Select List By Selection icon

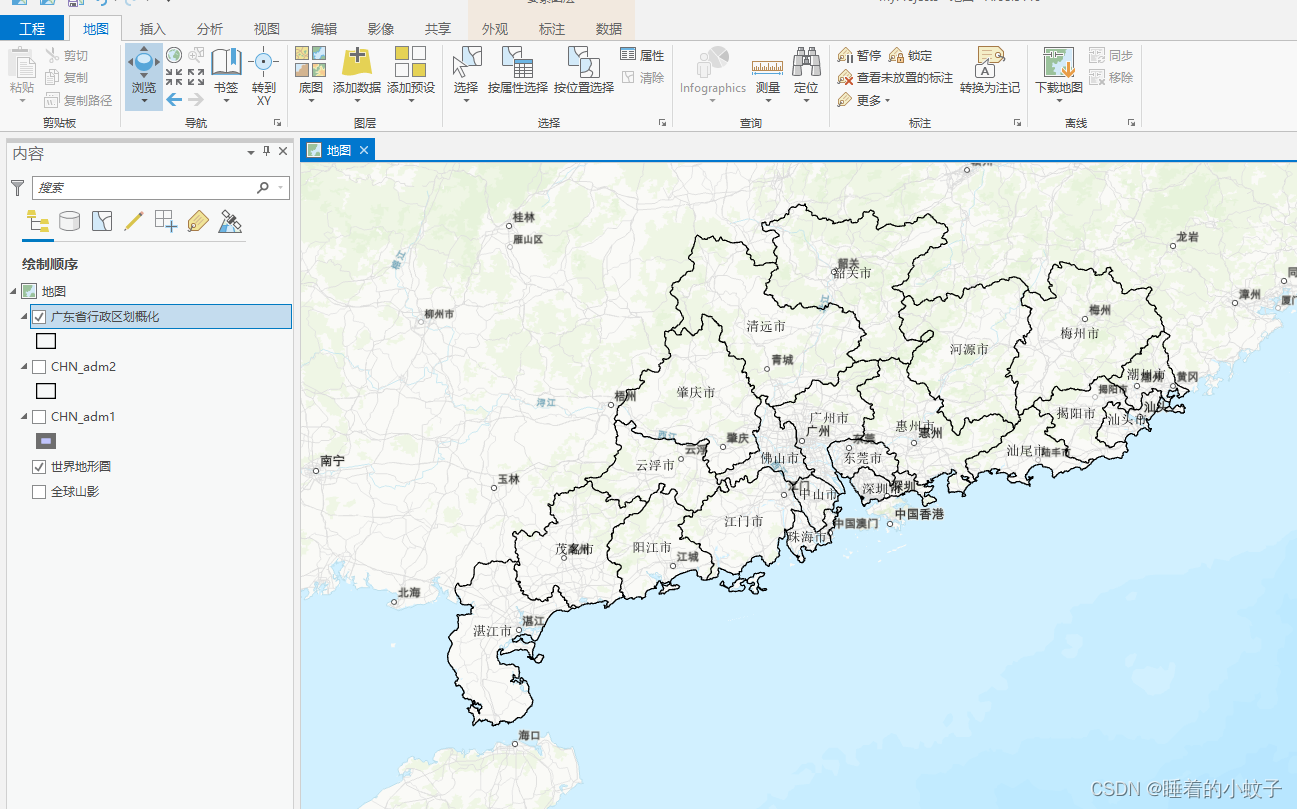(x=102, y=221)
